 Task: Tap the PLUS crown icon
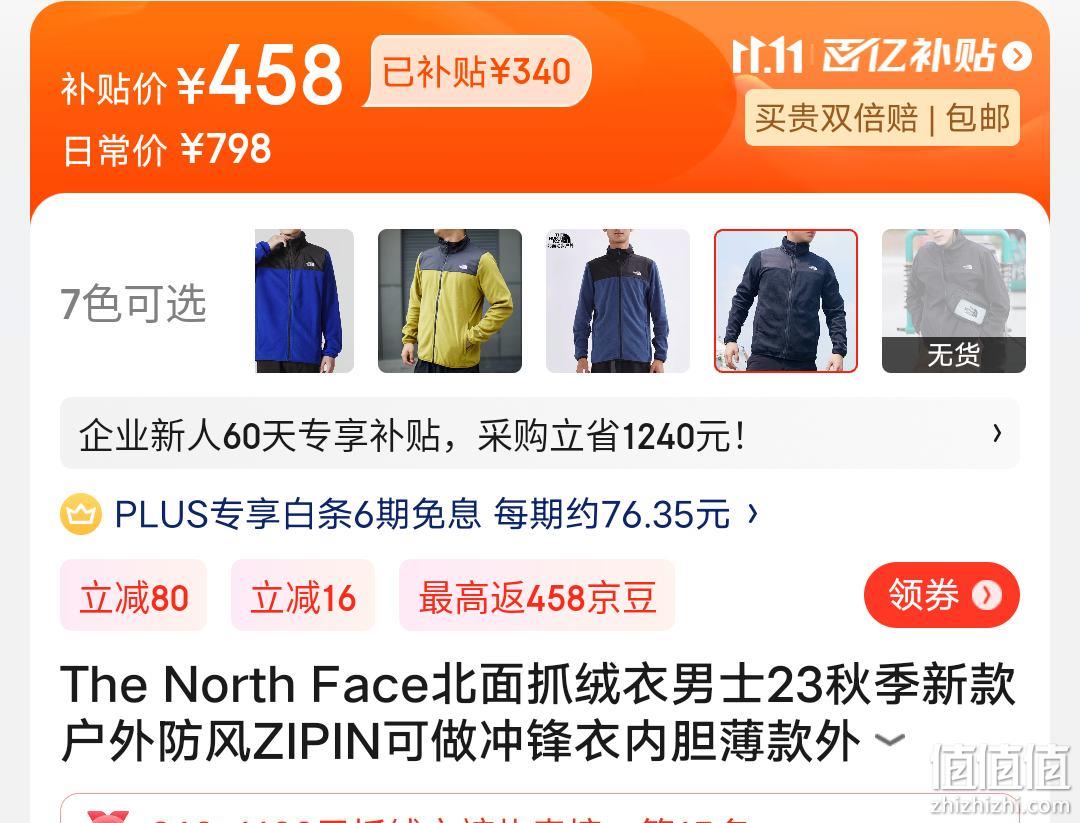point(81,514)
